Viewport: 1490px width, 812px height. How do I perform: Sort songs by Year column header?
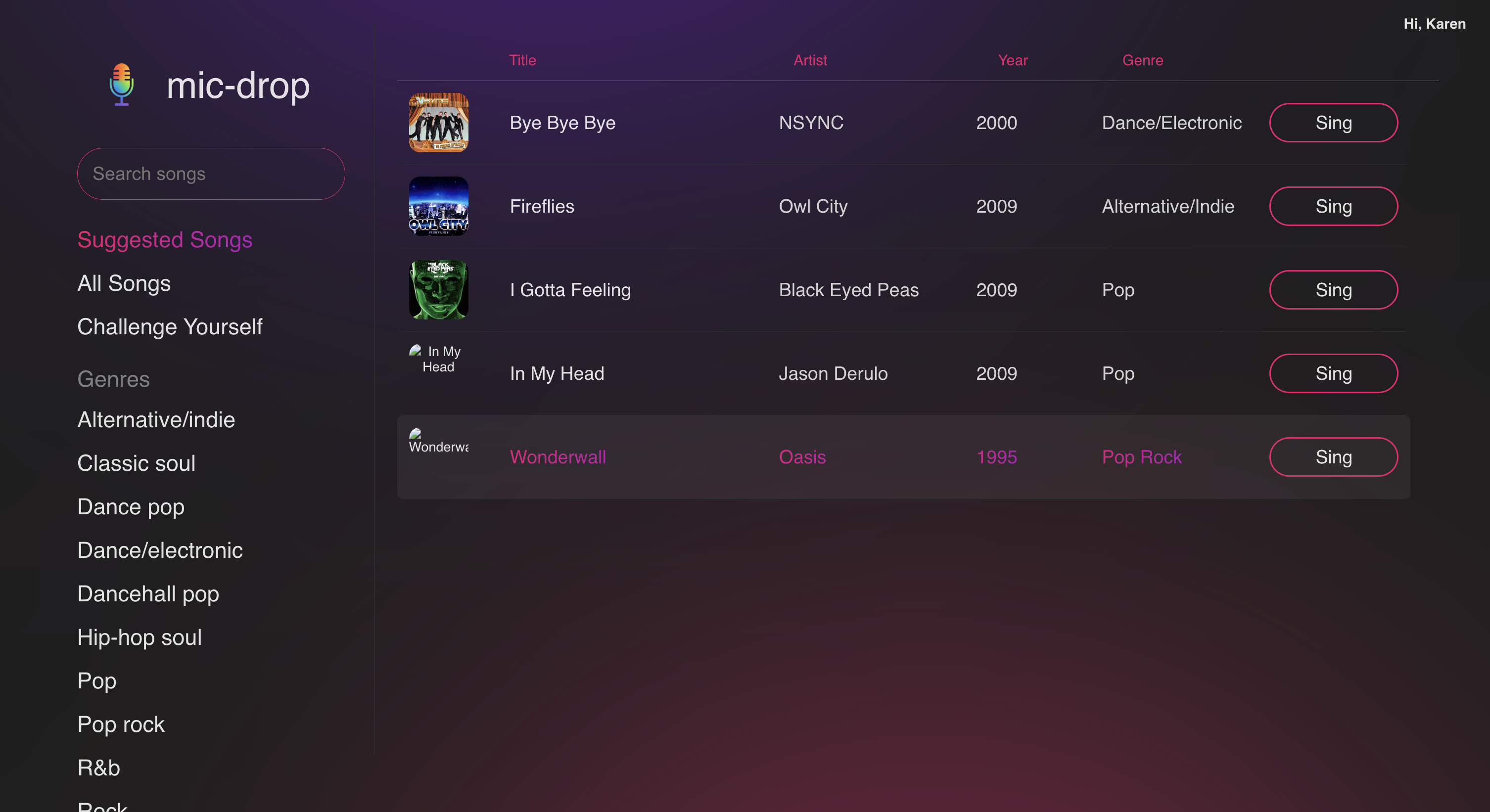coord(1012,60)
